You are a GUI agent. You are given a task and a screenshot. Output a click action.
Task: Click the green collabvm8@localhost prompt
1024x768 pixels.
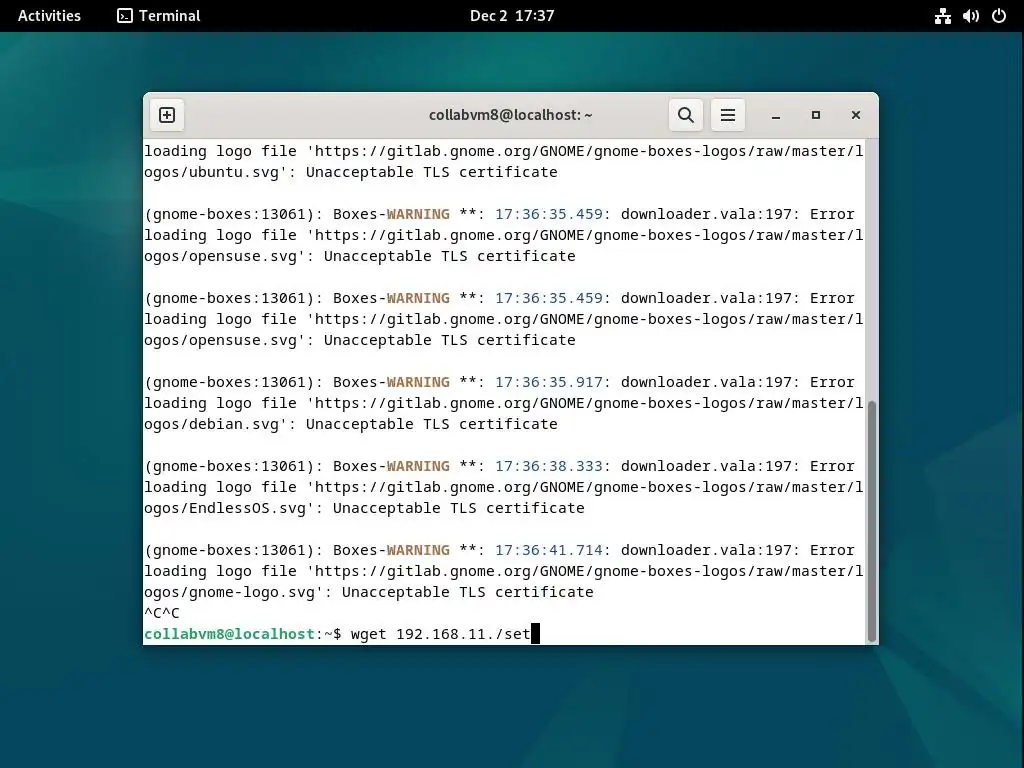point(230,633)
